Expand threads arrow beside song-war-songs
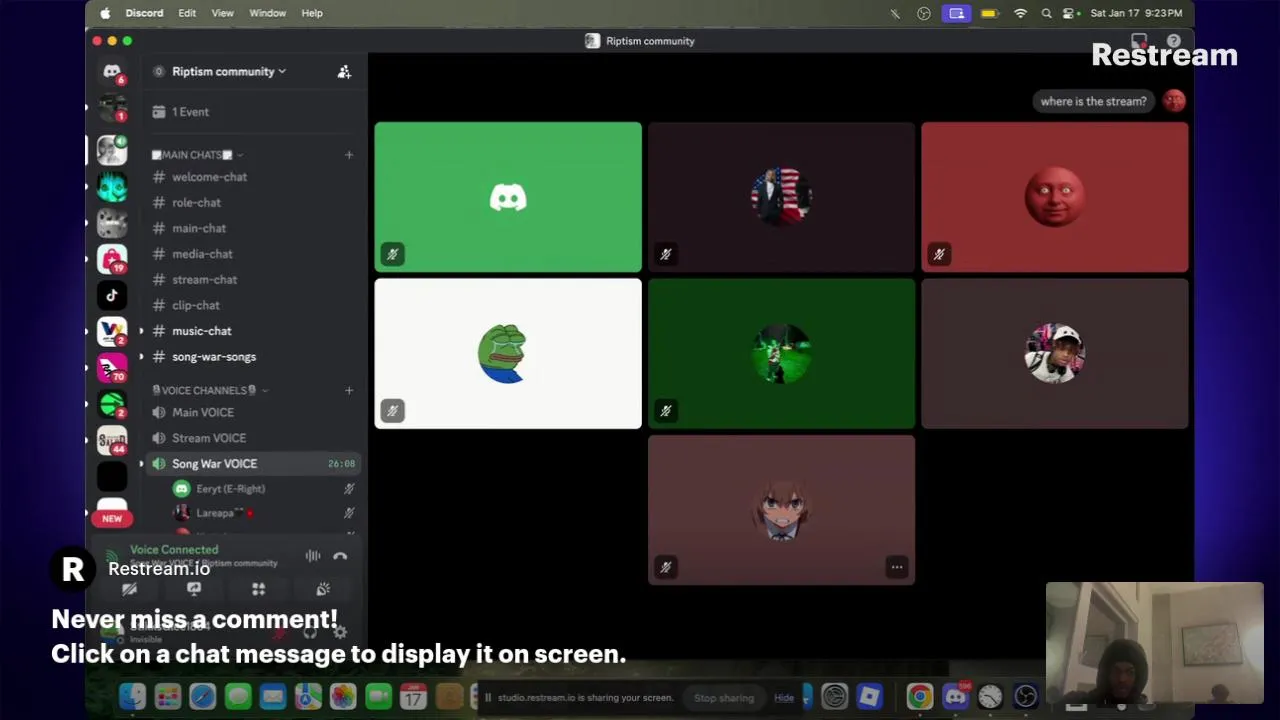1280x720 pixels. click(x=141, y=357)
